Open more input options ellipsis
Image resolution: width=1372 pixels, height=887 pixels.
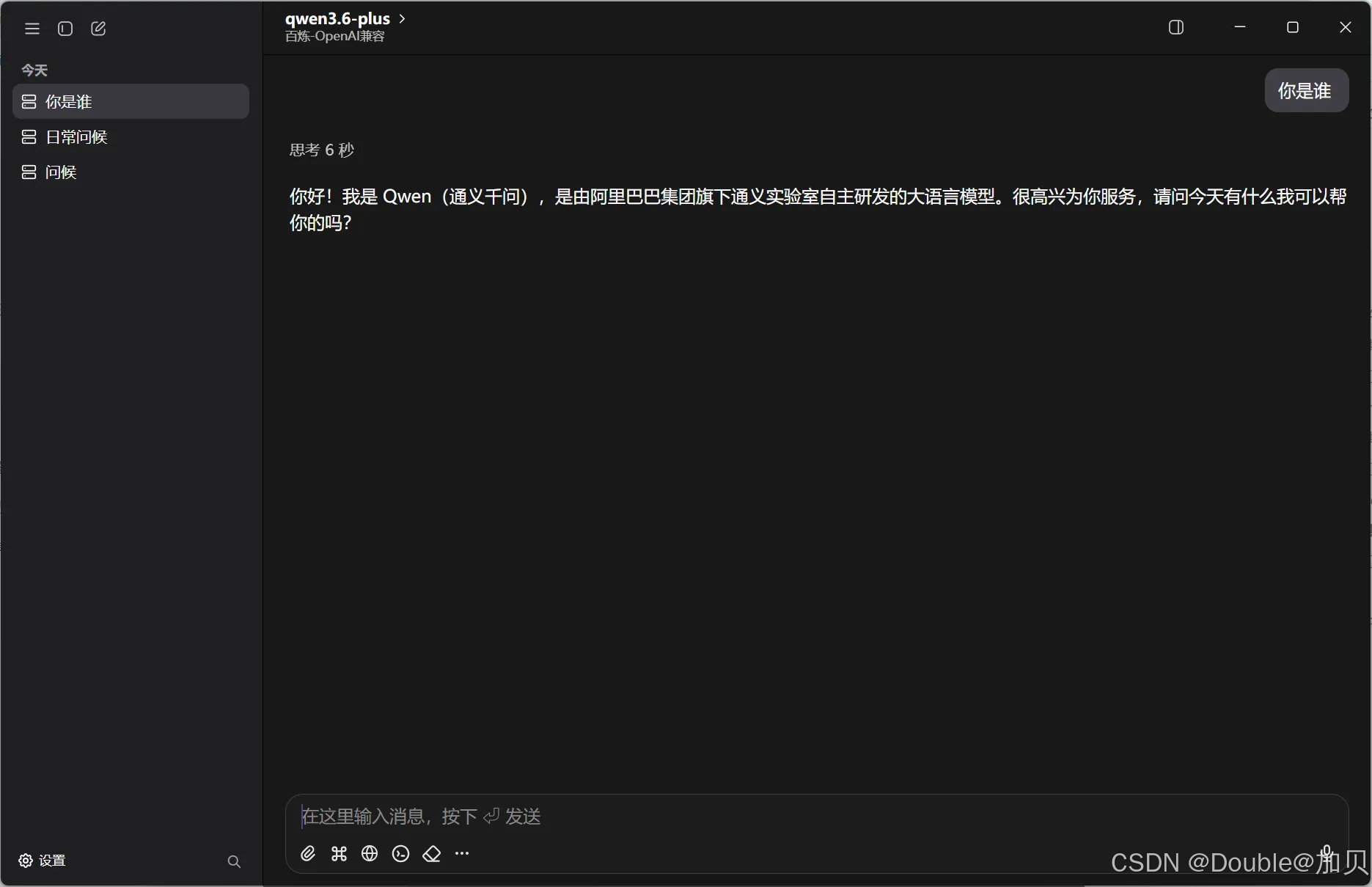click(462, 853)
